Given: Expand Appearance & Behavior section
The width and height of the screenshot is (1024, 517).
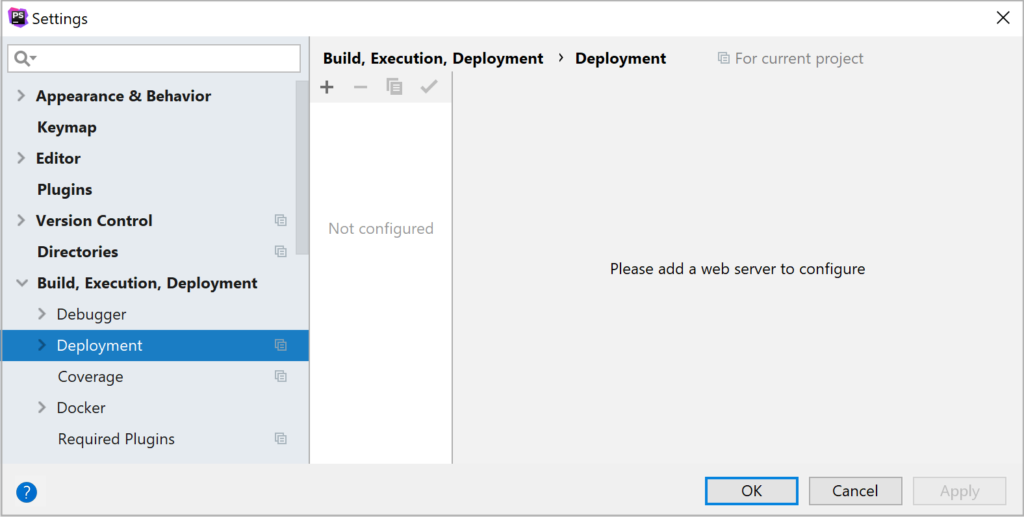Looking at the screenshot, I should point(21,96).
